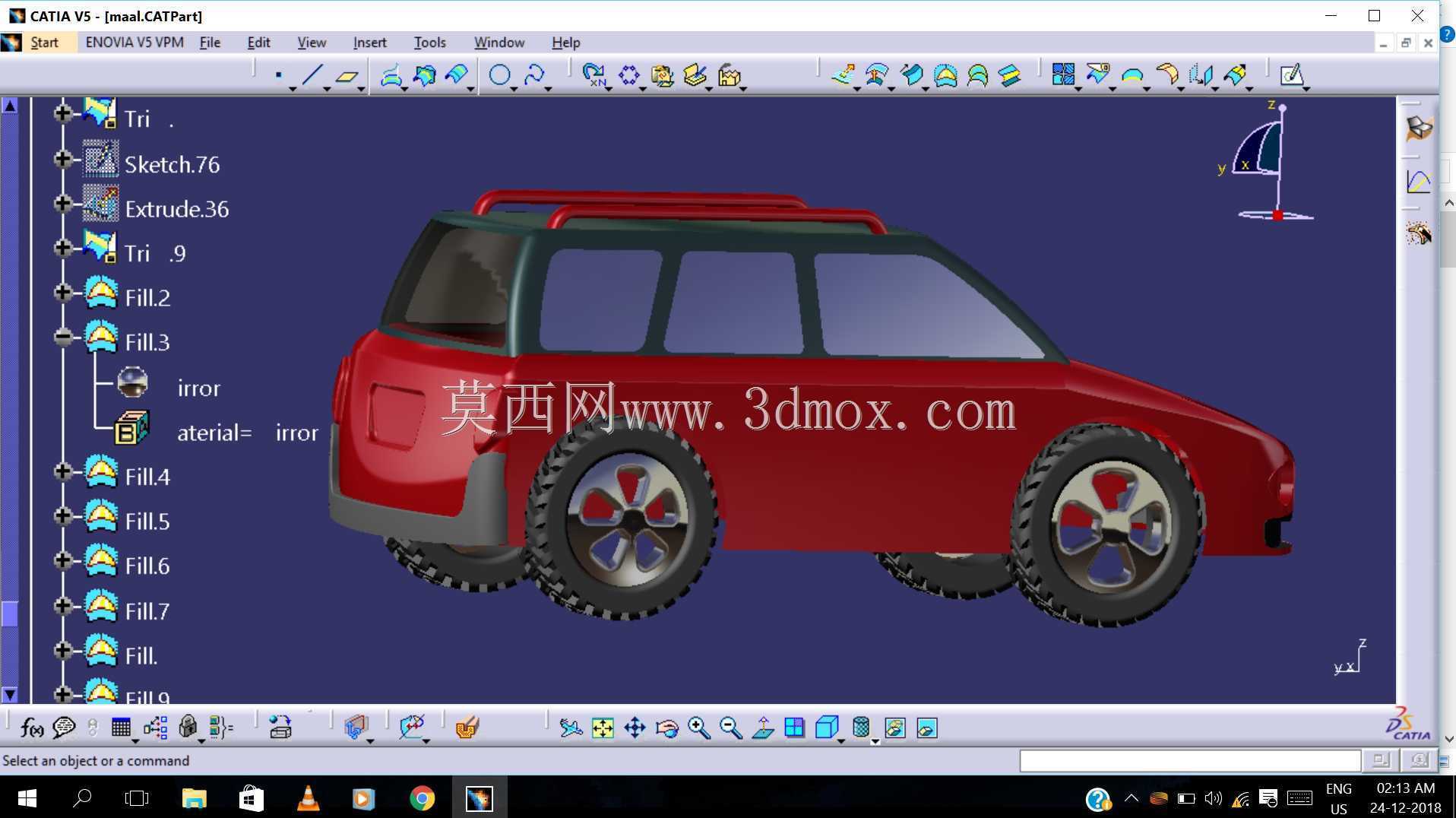Open File Explorer from the taskbar

[x=195, y=797]
